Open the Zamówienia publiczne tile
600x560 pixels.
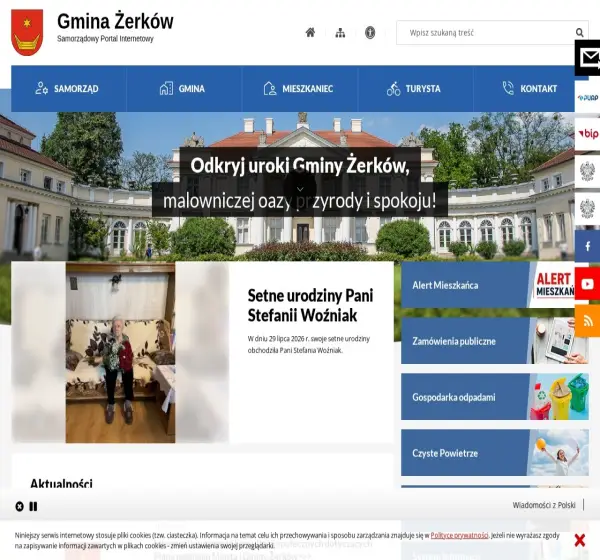(x=494, y=341)
